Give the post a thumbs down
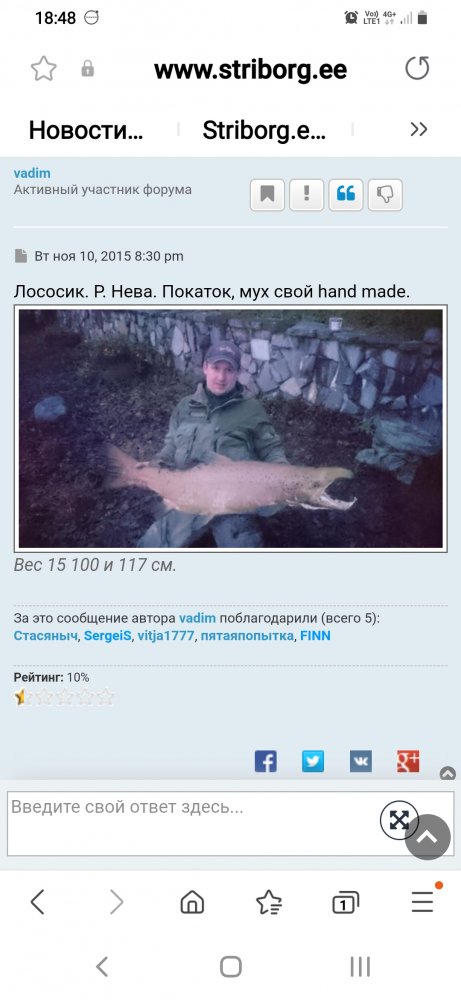This screenshot has width=461, height=1000. point(385,195)
